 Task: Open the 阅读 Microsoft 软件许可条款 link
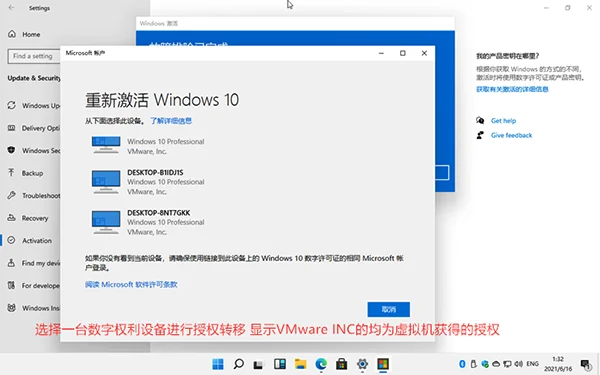pos(131,284)
